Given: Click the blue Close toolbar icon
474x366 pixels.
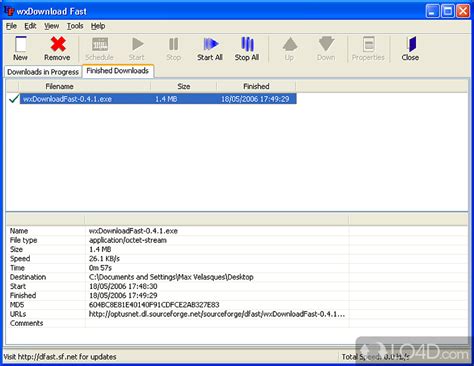Looking at the screenshot, I should 411,44.
